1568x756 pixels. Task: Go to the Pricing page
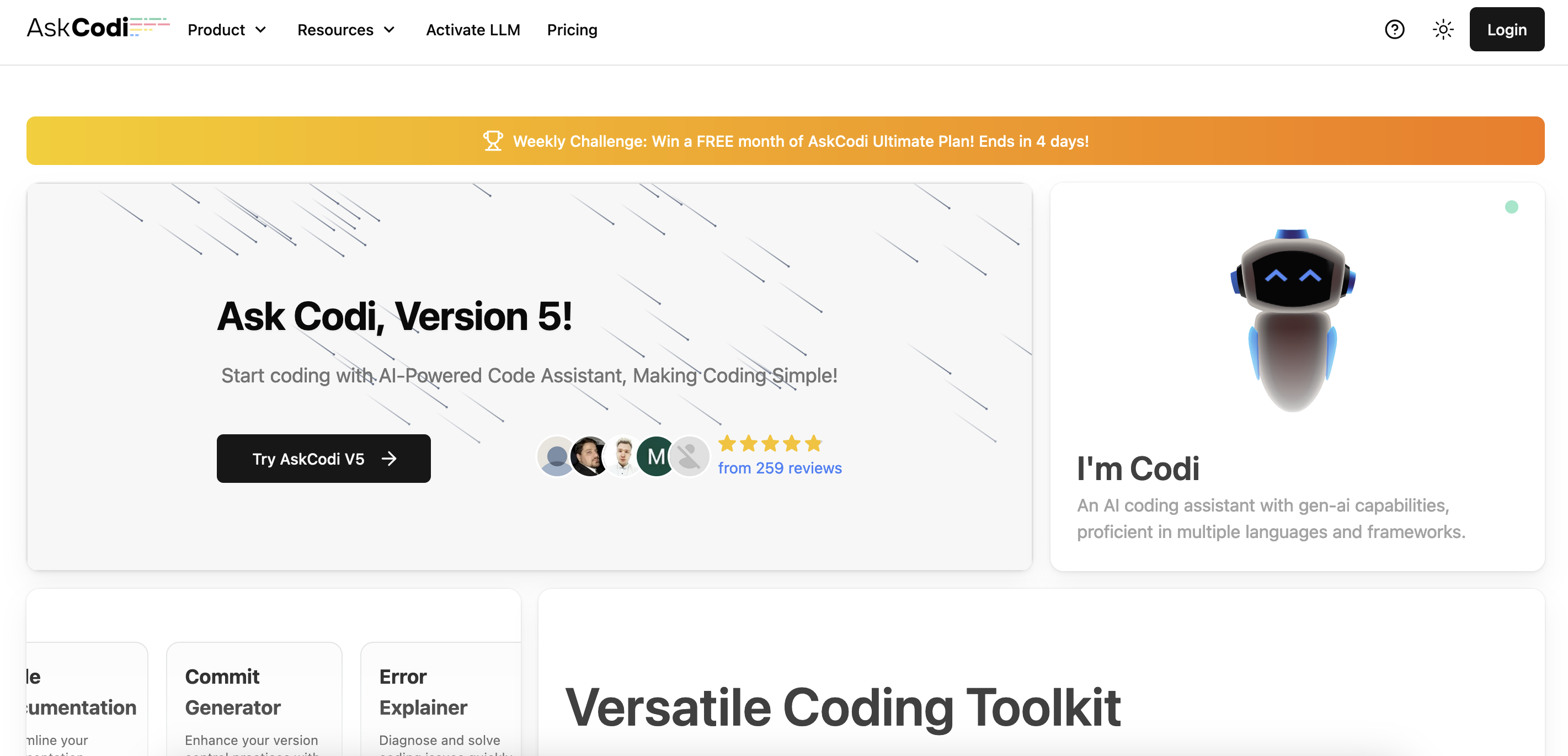click(572, 30)
